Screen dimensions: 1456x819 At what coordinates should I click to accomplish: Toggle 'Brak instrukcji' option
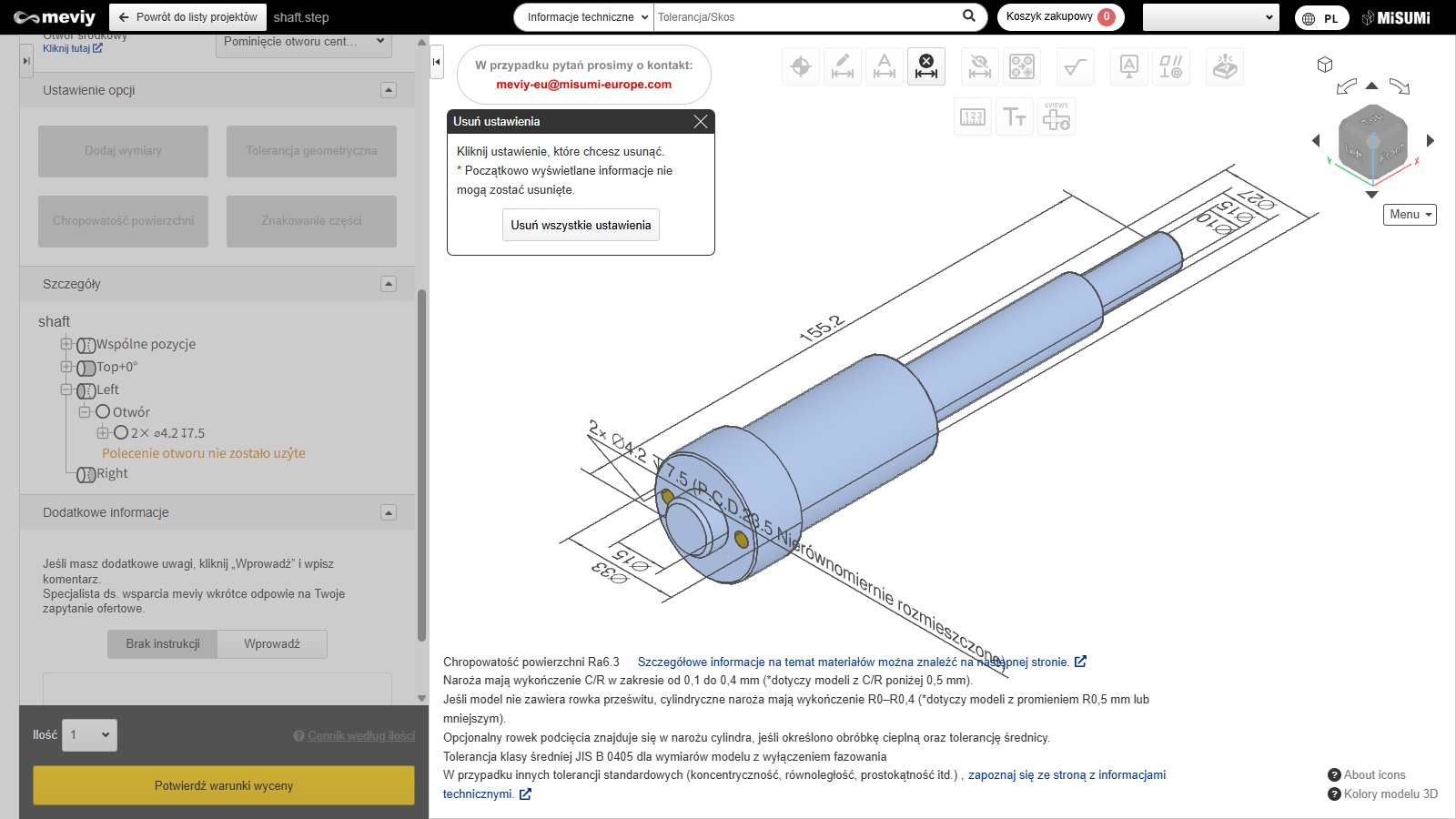(163, 644)
